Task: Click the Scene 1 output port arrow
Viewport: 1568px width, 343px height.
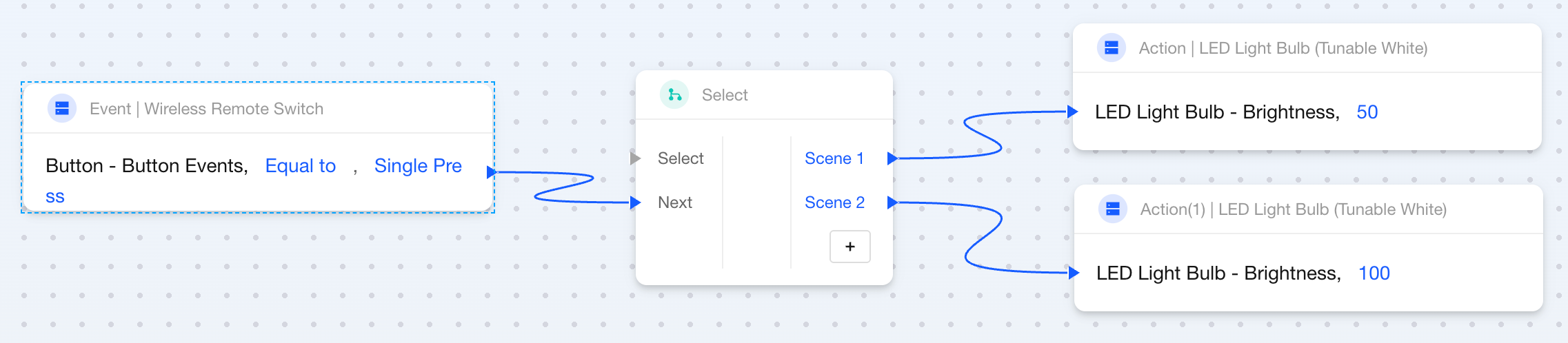Action: click(892, 158)
